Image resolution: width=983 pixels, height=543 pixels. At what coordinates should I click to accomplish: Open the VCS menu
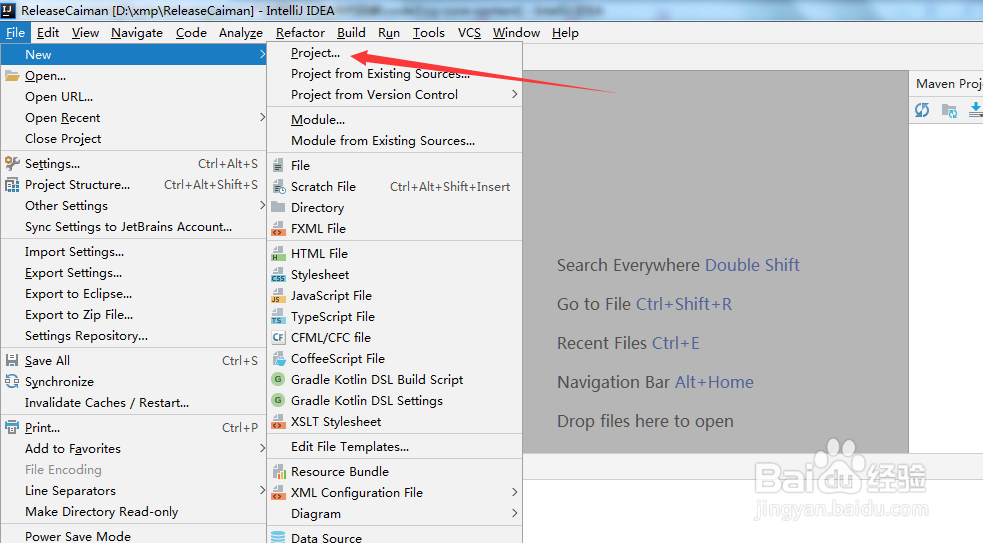click(469, 33)
